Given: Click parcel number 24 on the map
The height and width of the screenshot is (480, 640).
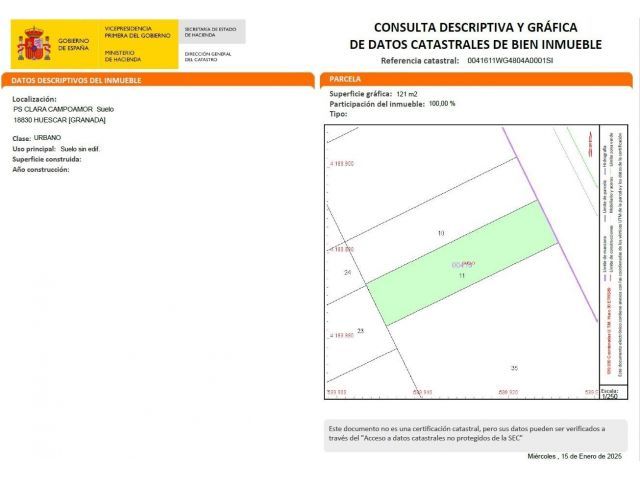Looking at the screenshot, I should click(347, 272).
